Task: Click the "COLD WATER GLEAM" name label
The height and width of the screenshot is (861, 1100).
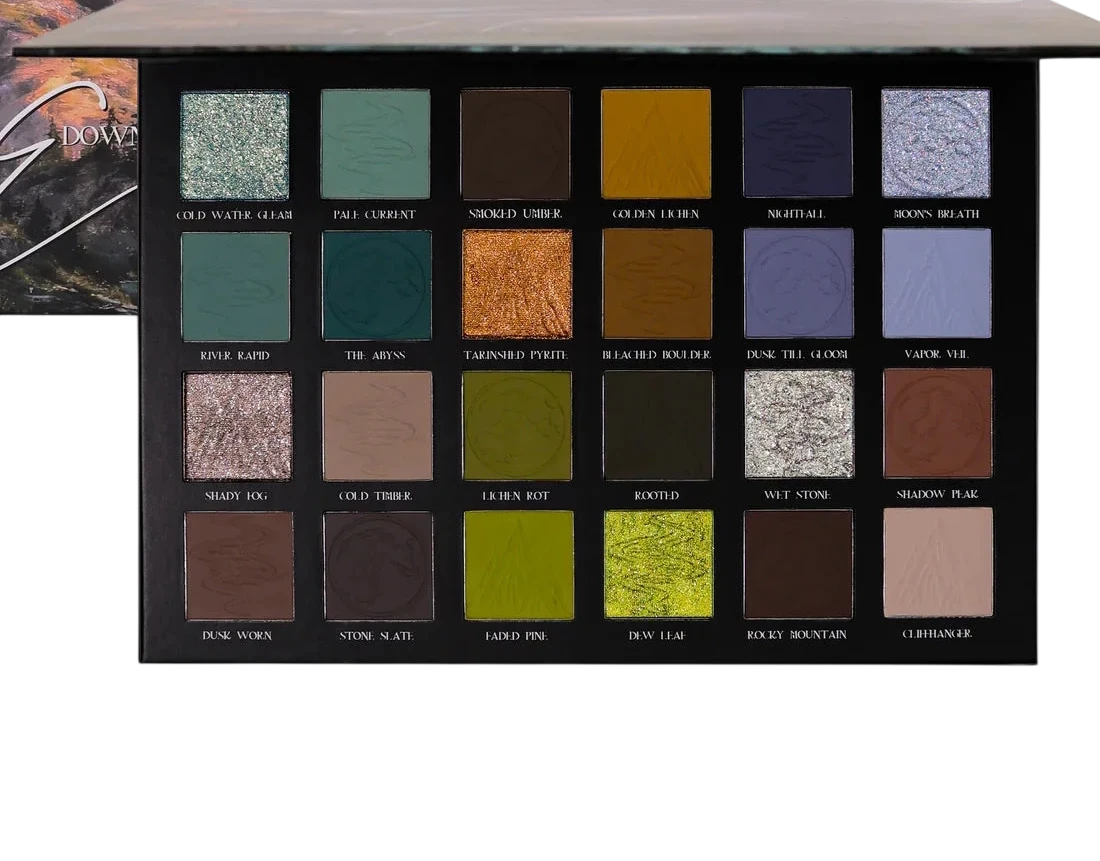Action: point(234,215)
